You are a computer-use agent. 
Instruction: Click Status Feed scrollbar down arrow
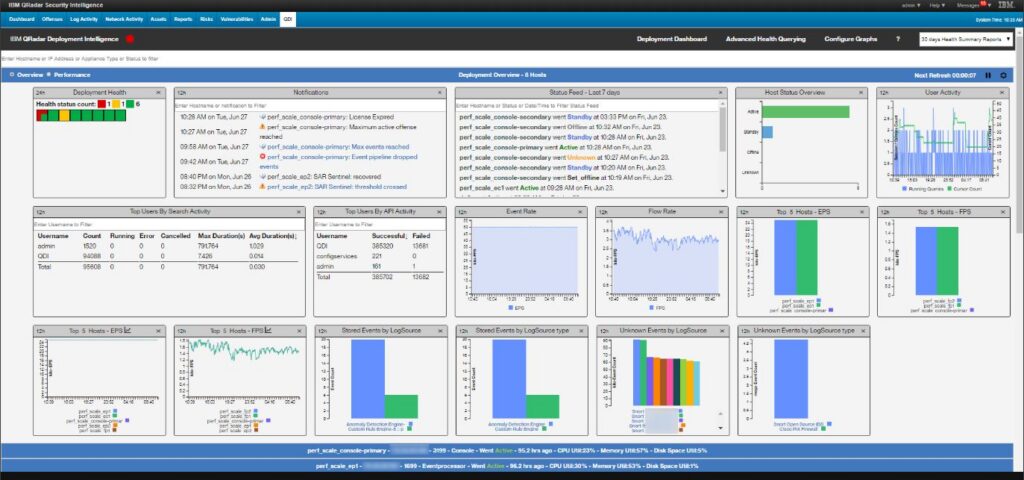pyautogui.click(x=722, y=191)
